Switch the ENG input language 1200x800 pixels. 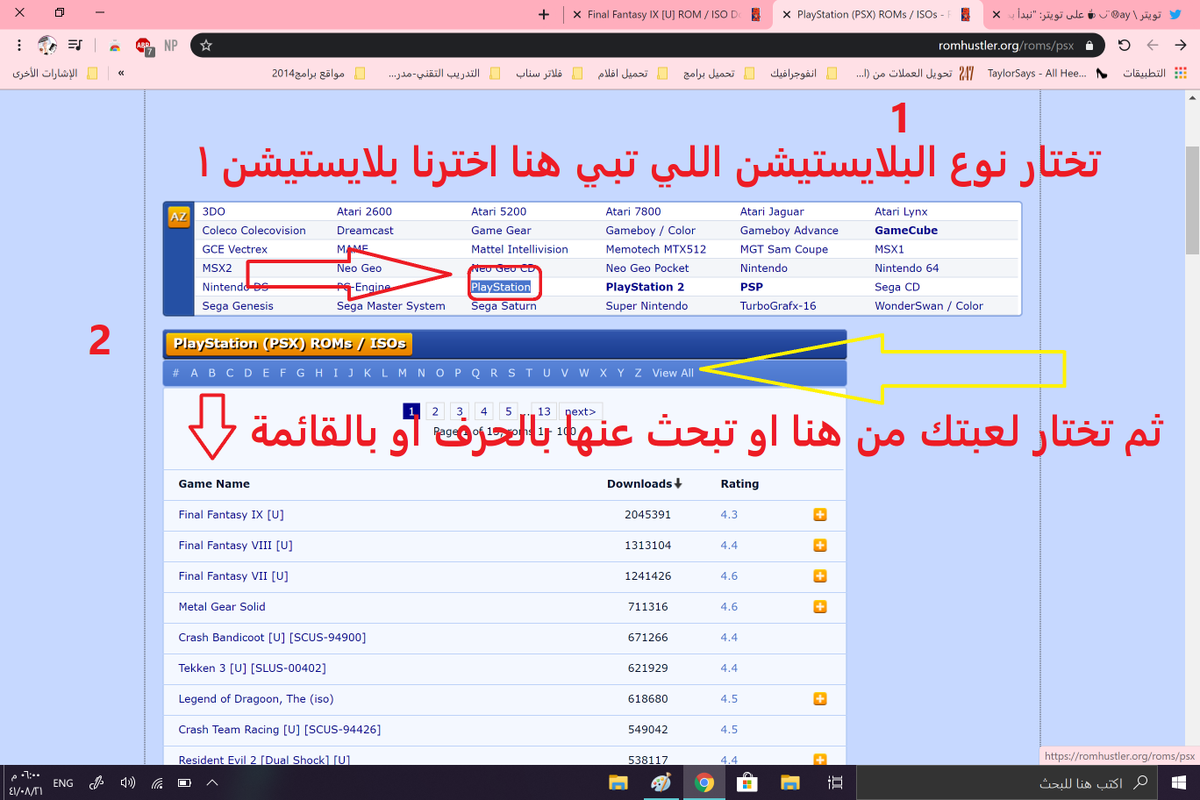point(63,783)
